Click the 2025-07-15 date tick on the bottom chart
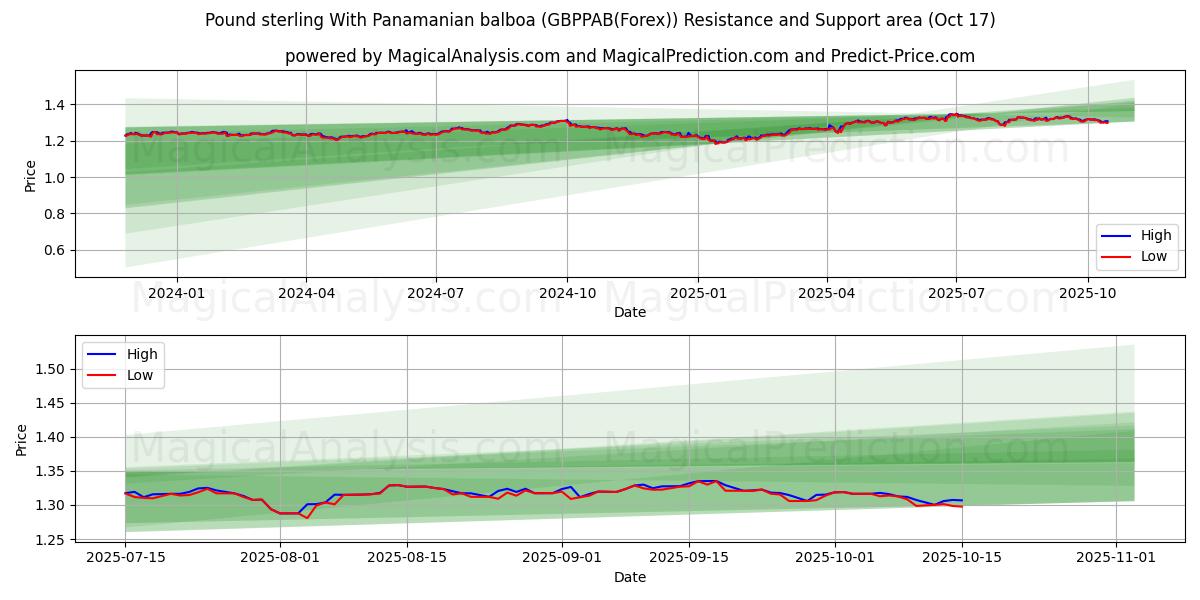The width and height of the screenshot is (1200, 600). point(125,557)
